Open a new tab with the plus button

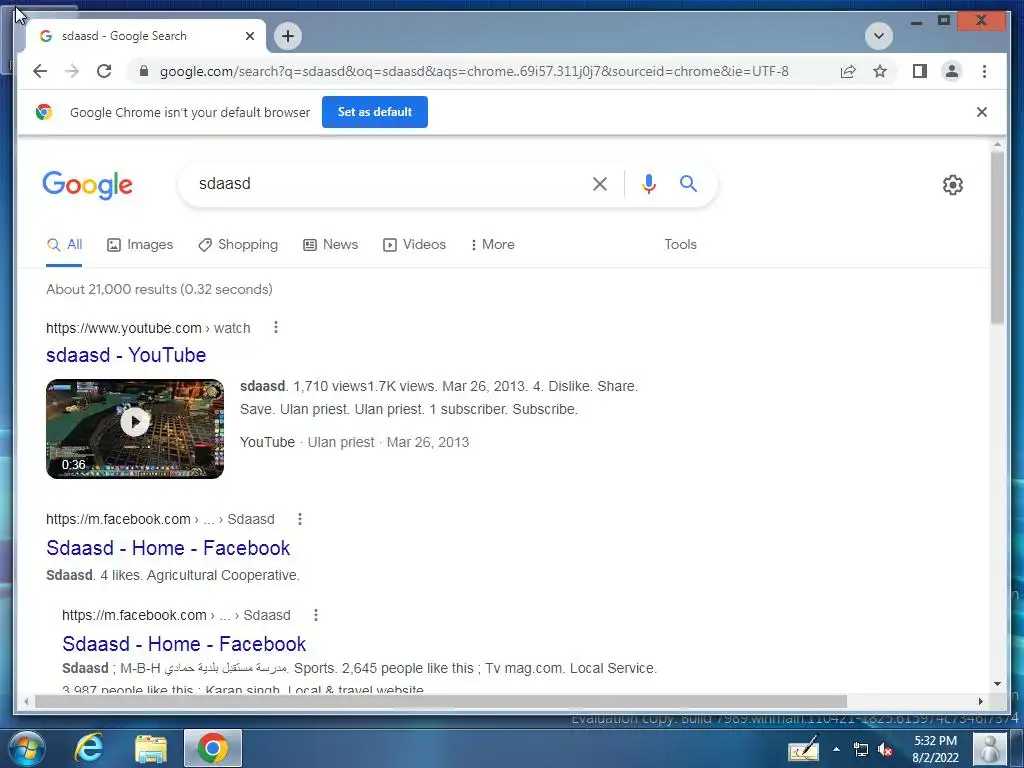288,36
